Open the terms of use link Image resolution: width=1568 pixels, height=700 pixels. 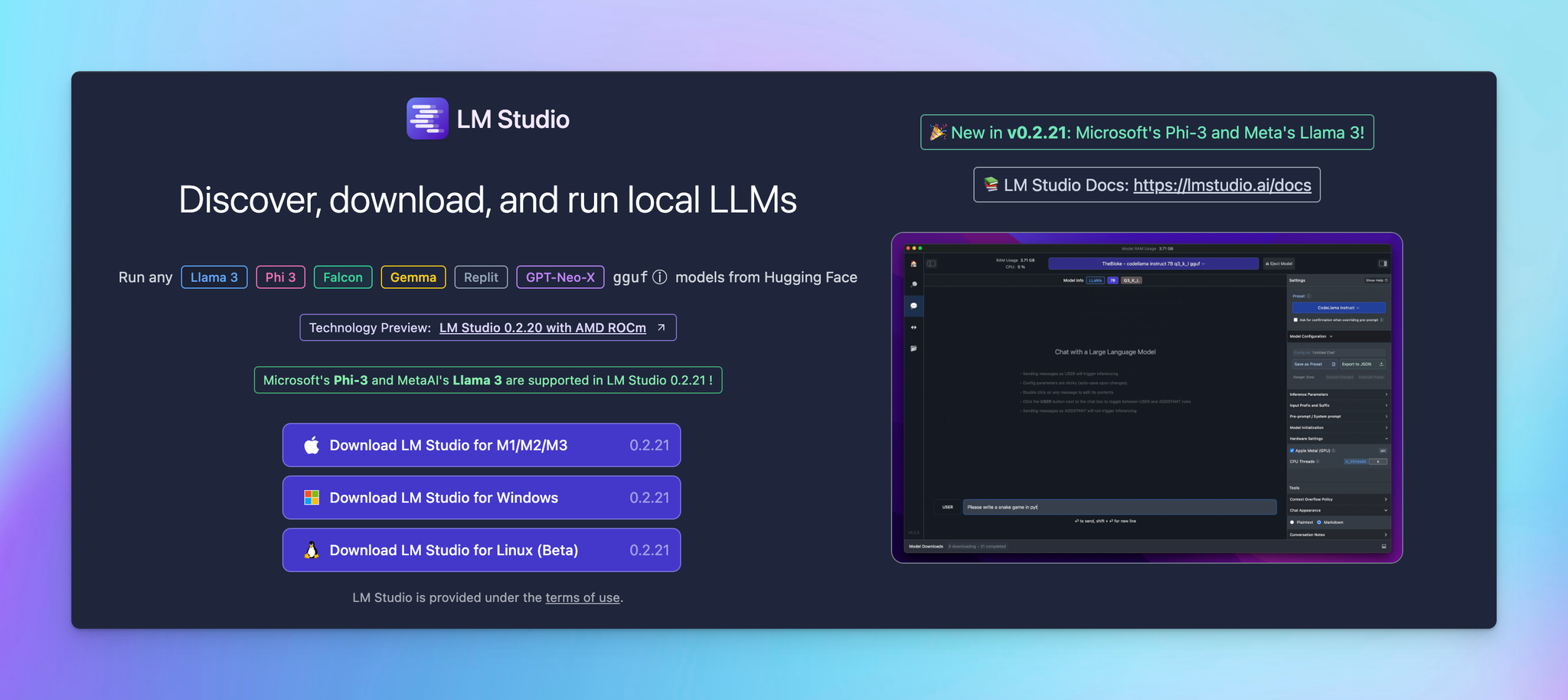583,597
